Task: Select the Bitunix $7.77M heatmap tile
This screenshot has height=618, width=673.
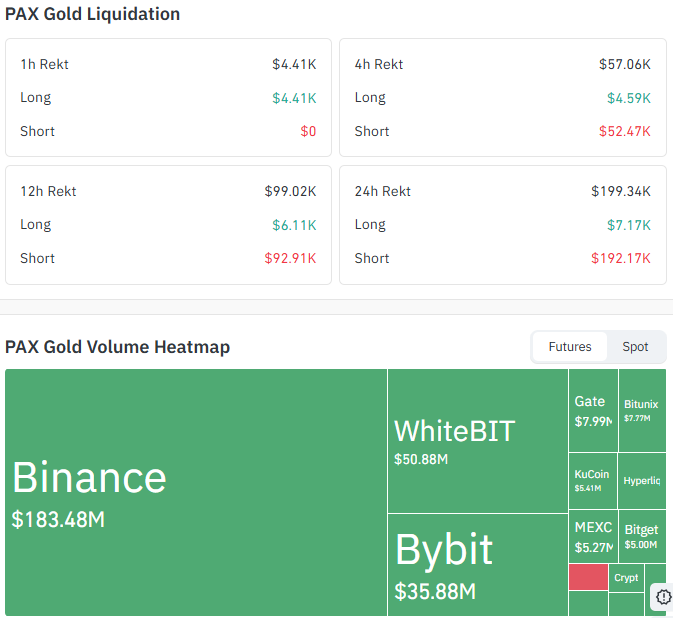Action: tap(643, 410)
